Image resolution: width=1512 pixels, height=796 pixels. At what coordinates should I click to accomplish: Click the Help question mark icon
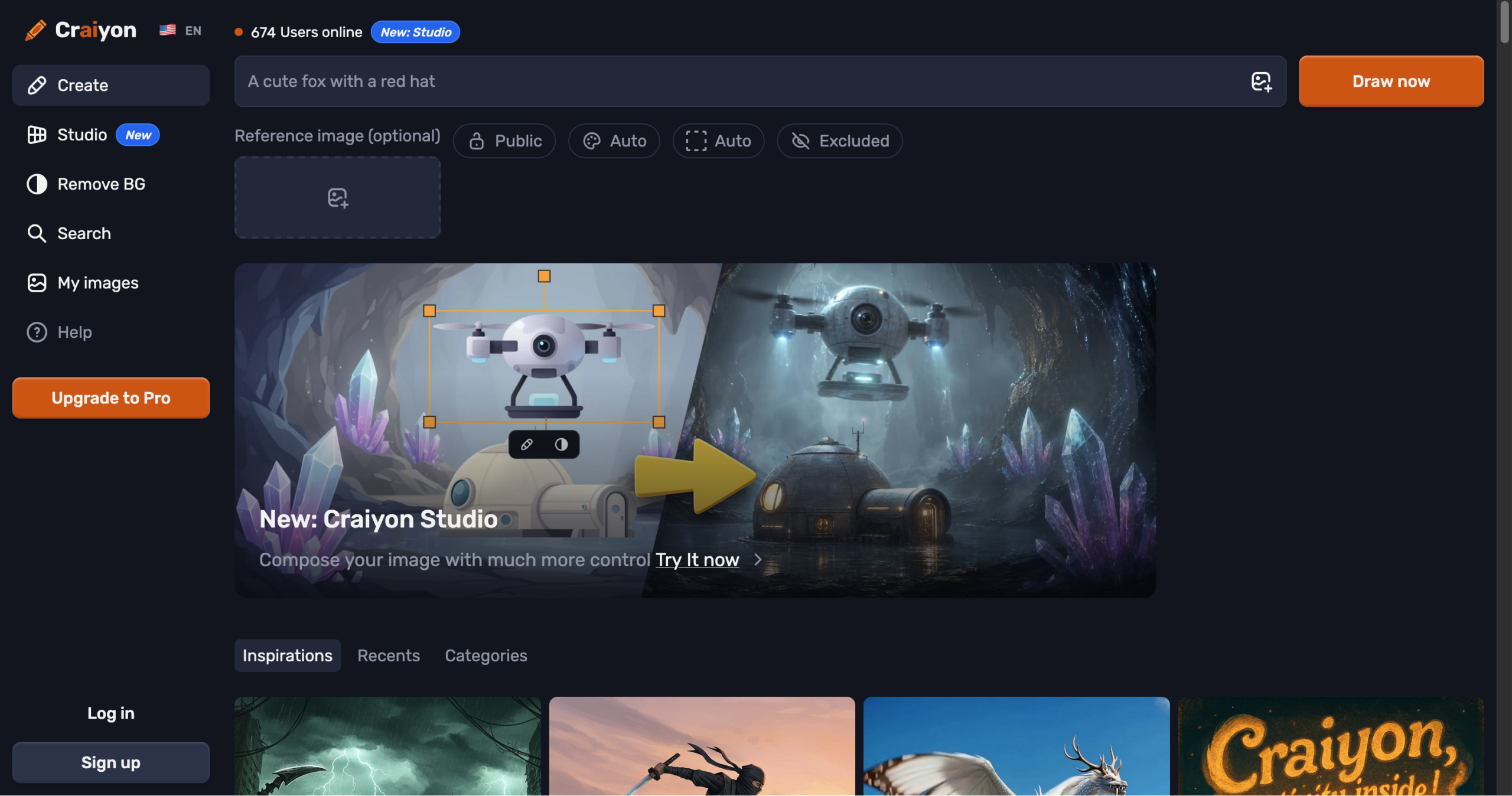37,332
